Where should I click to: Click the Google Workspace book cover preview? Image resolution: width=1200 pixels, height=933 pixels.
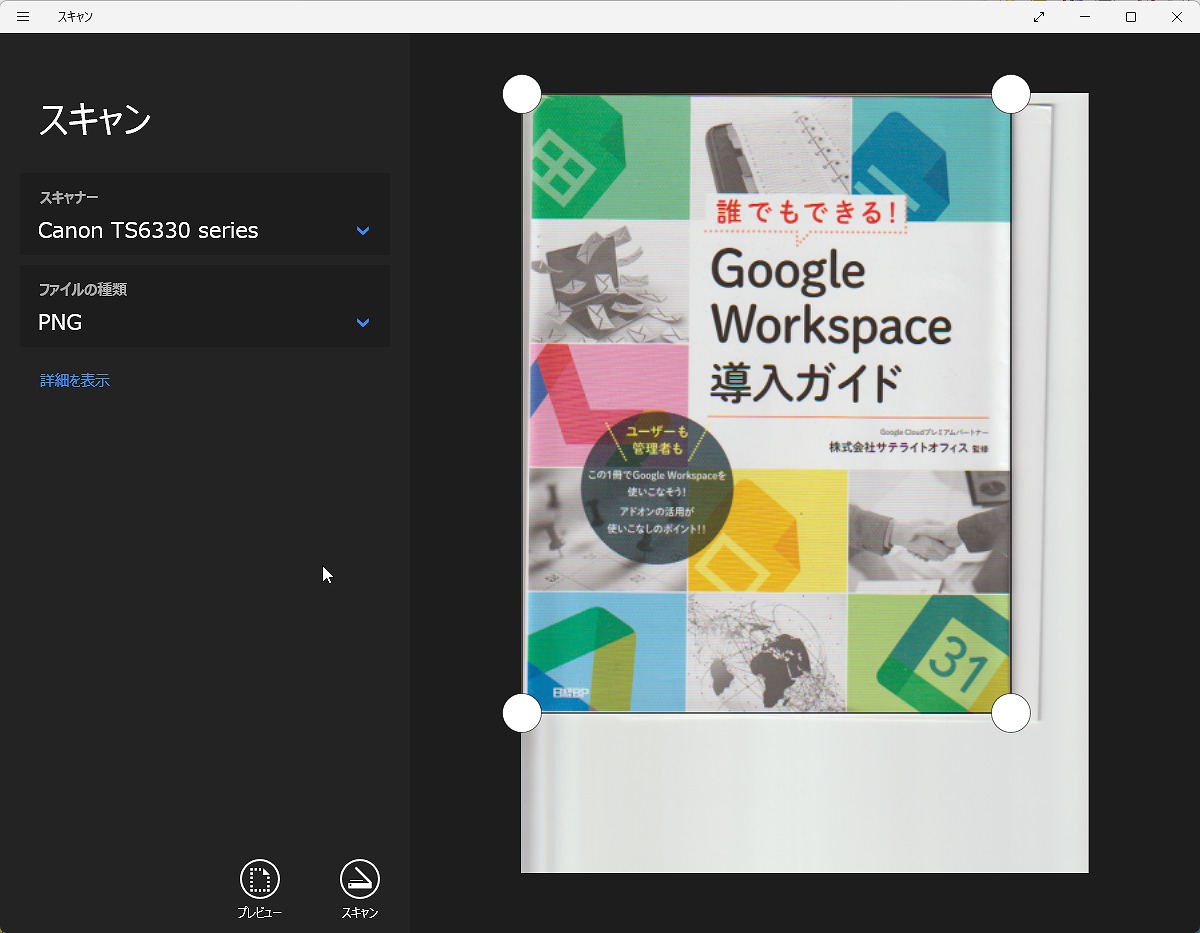(x=768, y=400)
